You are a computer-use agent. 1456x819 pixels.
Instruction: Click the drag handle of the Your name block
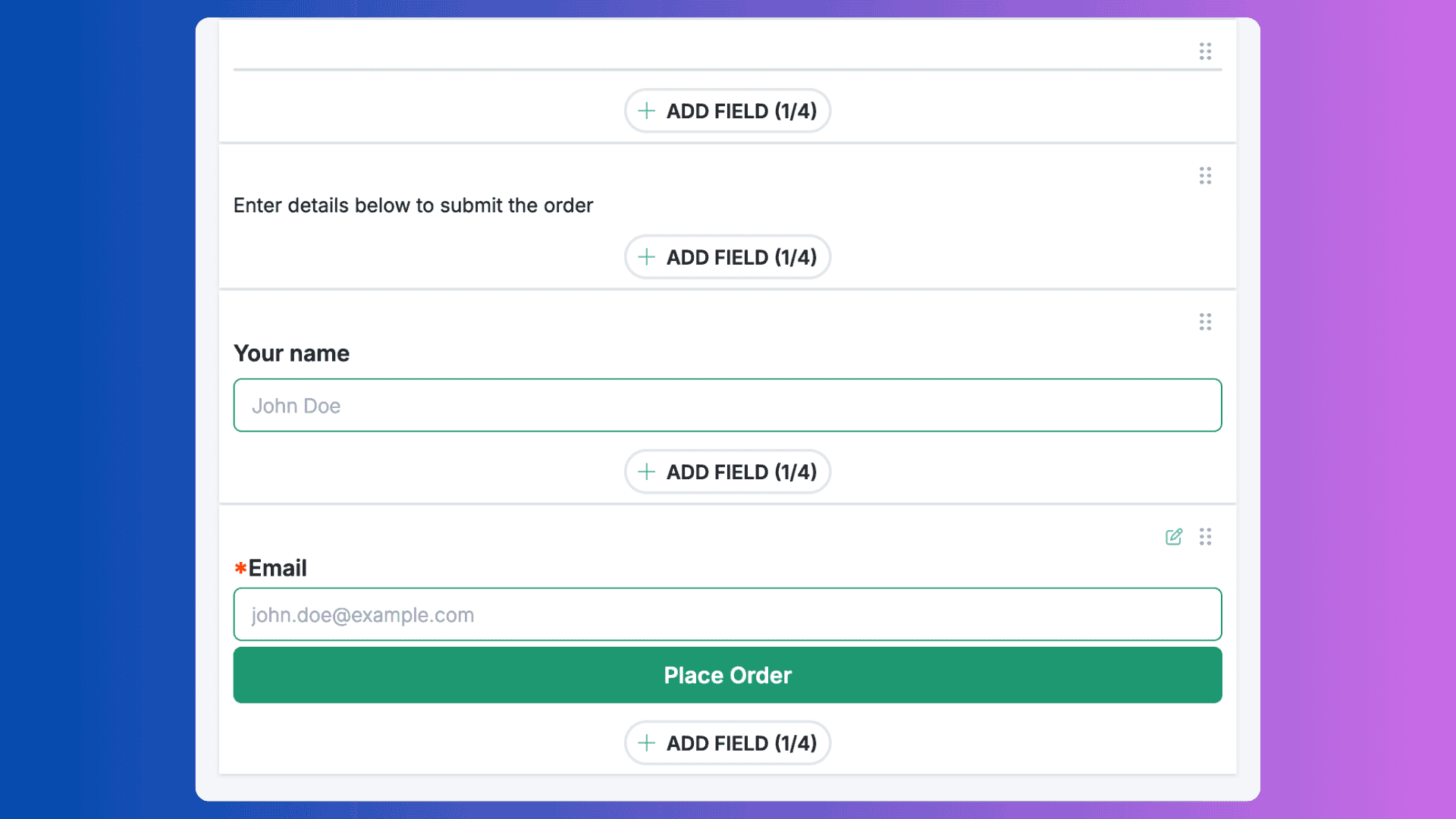tap(1205, 322)
